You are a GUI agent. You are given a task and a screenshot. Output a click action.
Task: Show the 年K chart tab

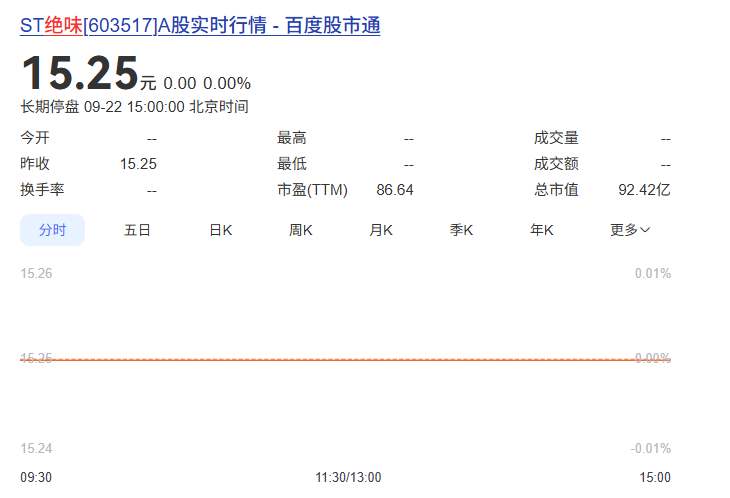[x=541, y=230]
